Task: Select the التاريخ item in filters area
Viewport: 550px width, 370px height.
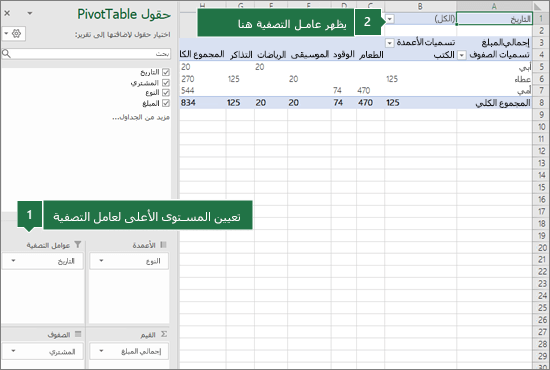Action: click(x=43, y=261)
